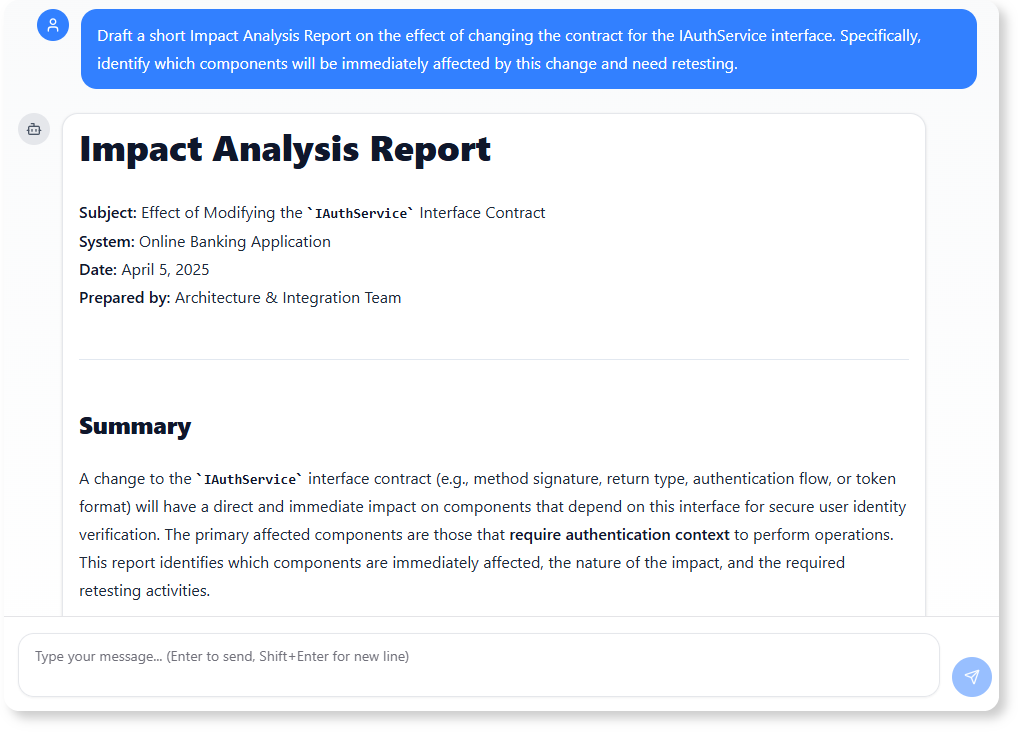Click the "Subject:" label
The width and height of the screenshot is (1018, 732).
coord(106,212)
